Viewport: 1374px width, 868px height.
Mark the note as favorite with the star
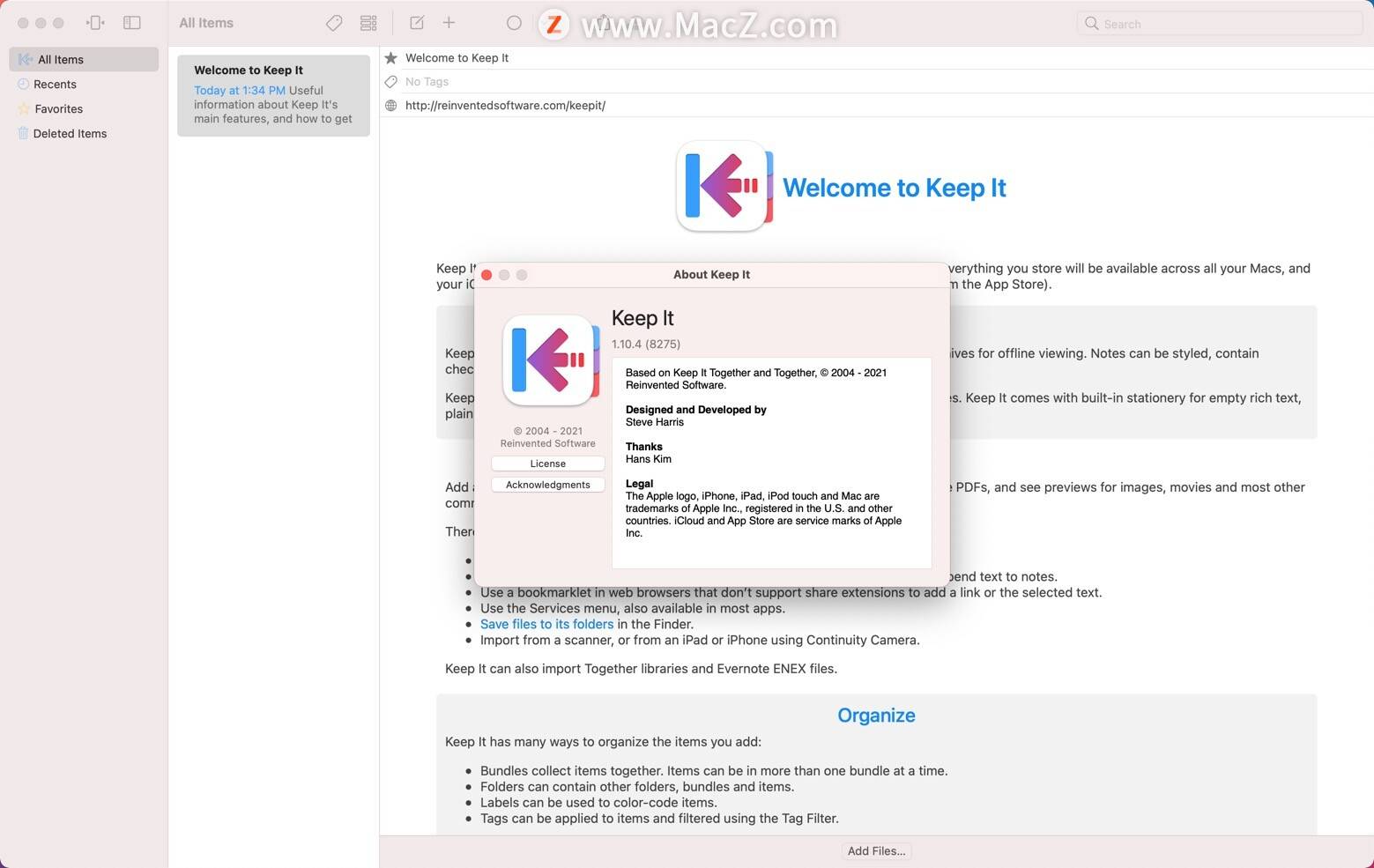point(391,58)
